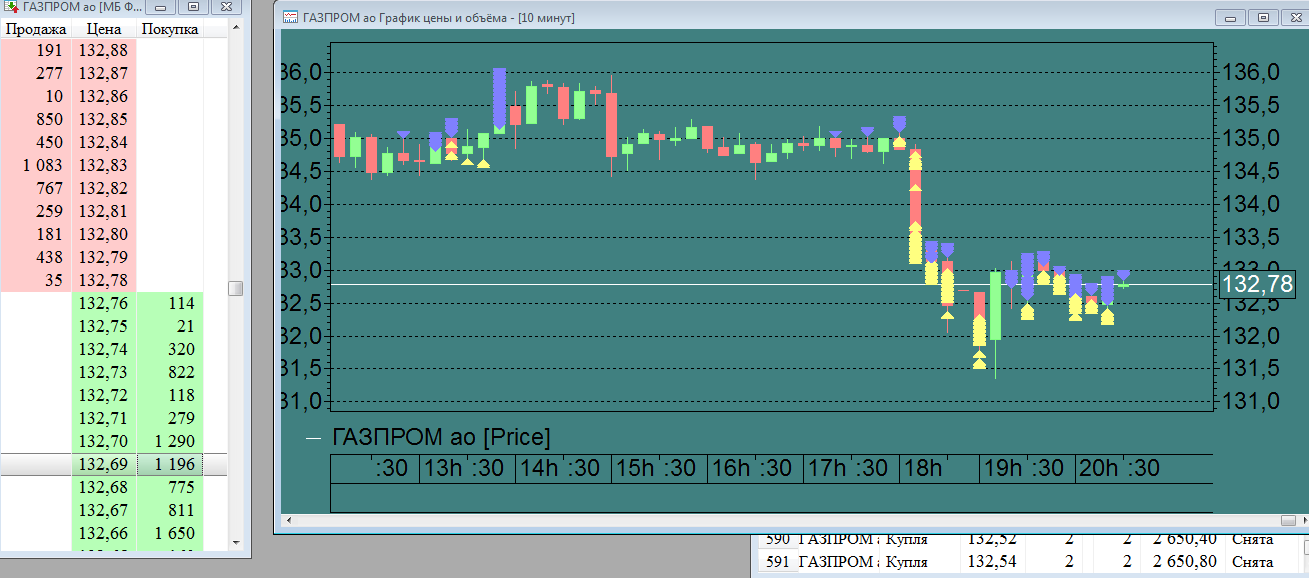Select the sell price 132,80
This screenshot has height=578, width=1309.
pyautogui.click(x=103, y=234)
